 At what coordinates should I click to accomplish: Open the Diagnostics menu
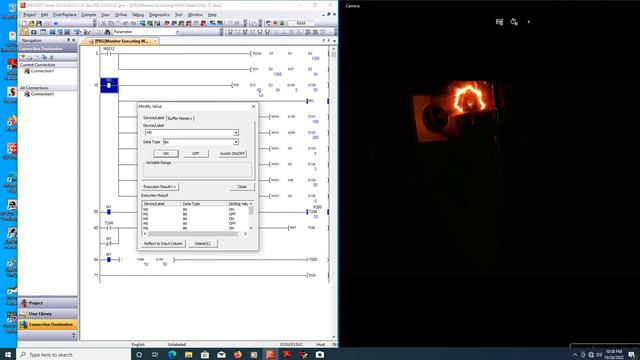click(x=159, y=15)
